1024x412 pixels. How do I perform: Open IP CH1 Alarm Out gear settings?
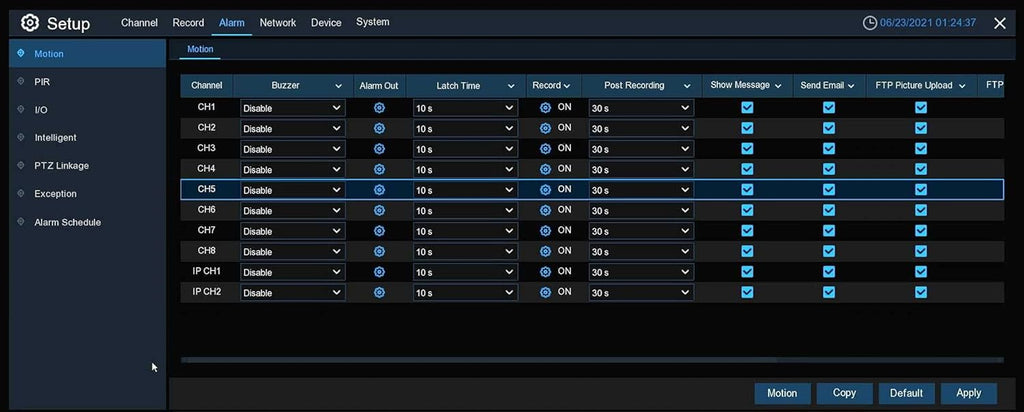379,272
